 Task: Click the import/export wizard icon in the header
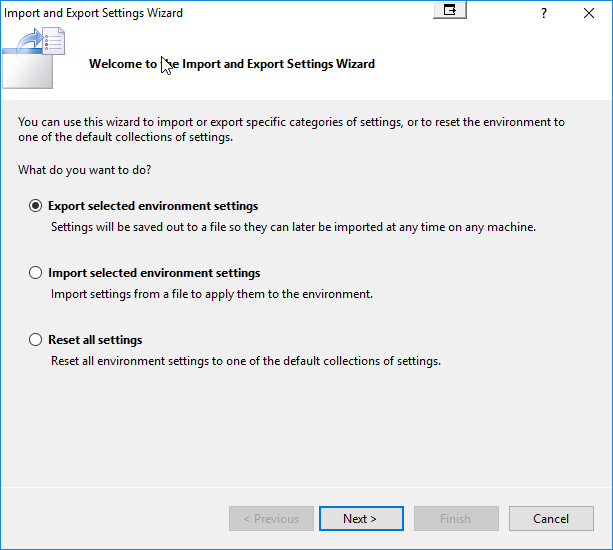pos(35,58)
